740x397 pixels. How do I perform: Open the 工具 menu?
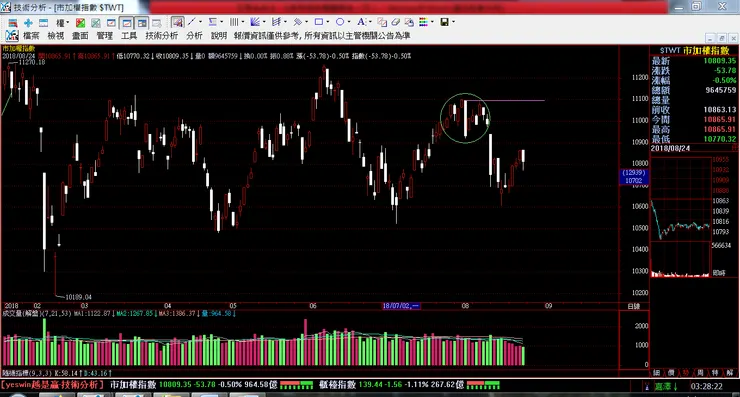(129, 35)
